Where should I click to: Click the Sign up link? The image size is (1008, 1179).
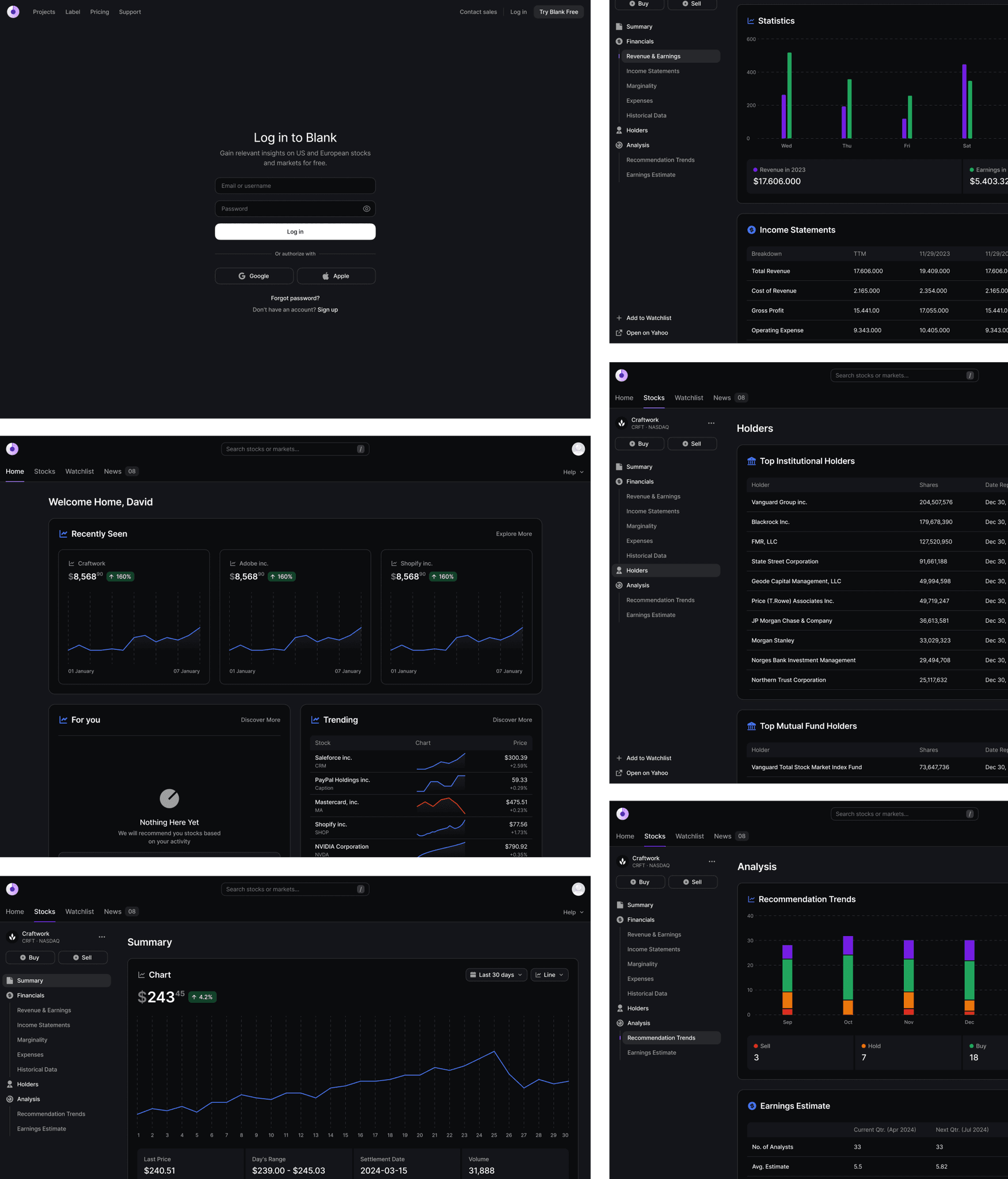(328, 309)
